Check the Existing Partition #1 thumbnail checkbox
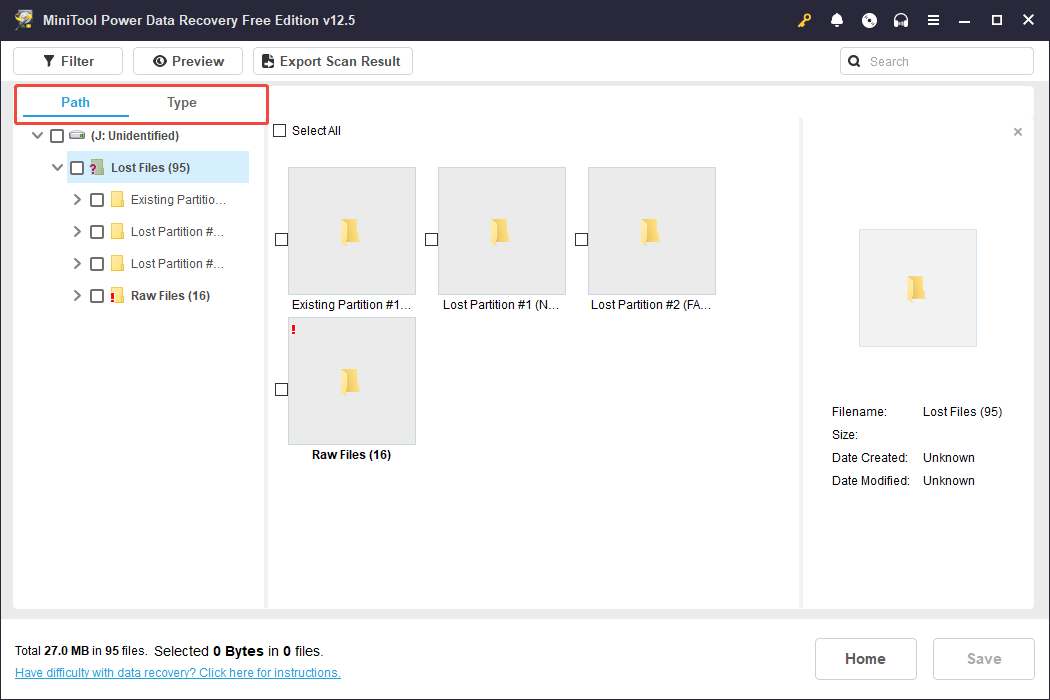The width and height of the screenshot is (1050, 700). click(x=282, y=239)
